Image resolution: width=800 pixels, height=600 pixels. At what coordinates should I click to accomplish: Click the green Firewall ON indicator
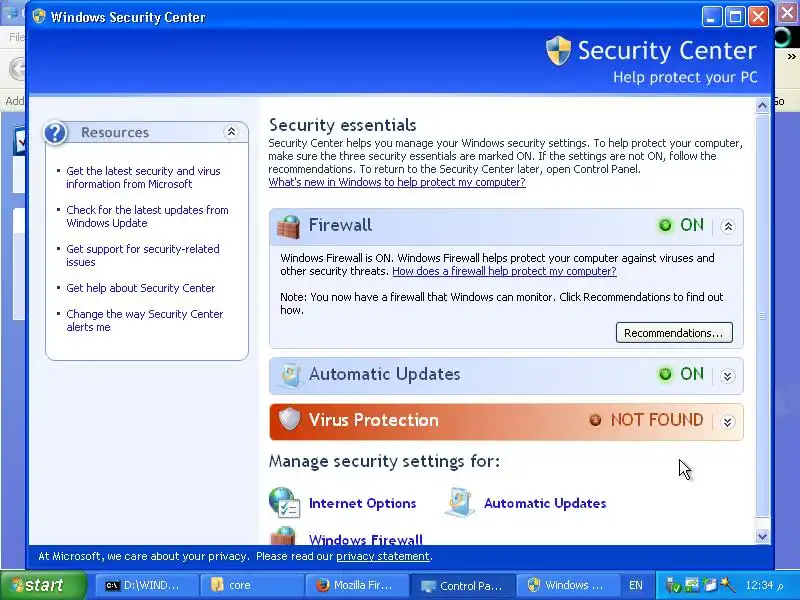click(665, 225)
